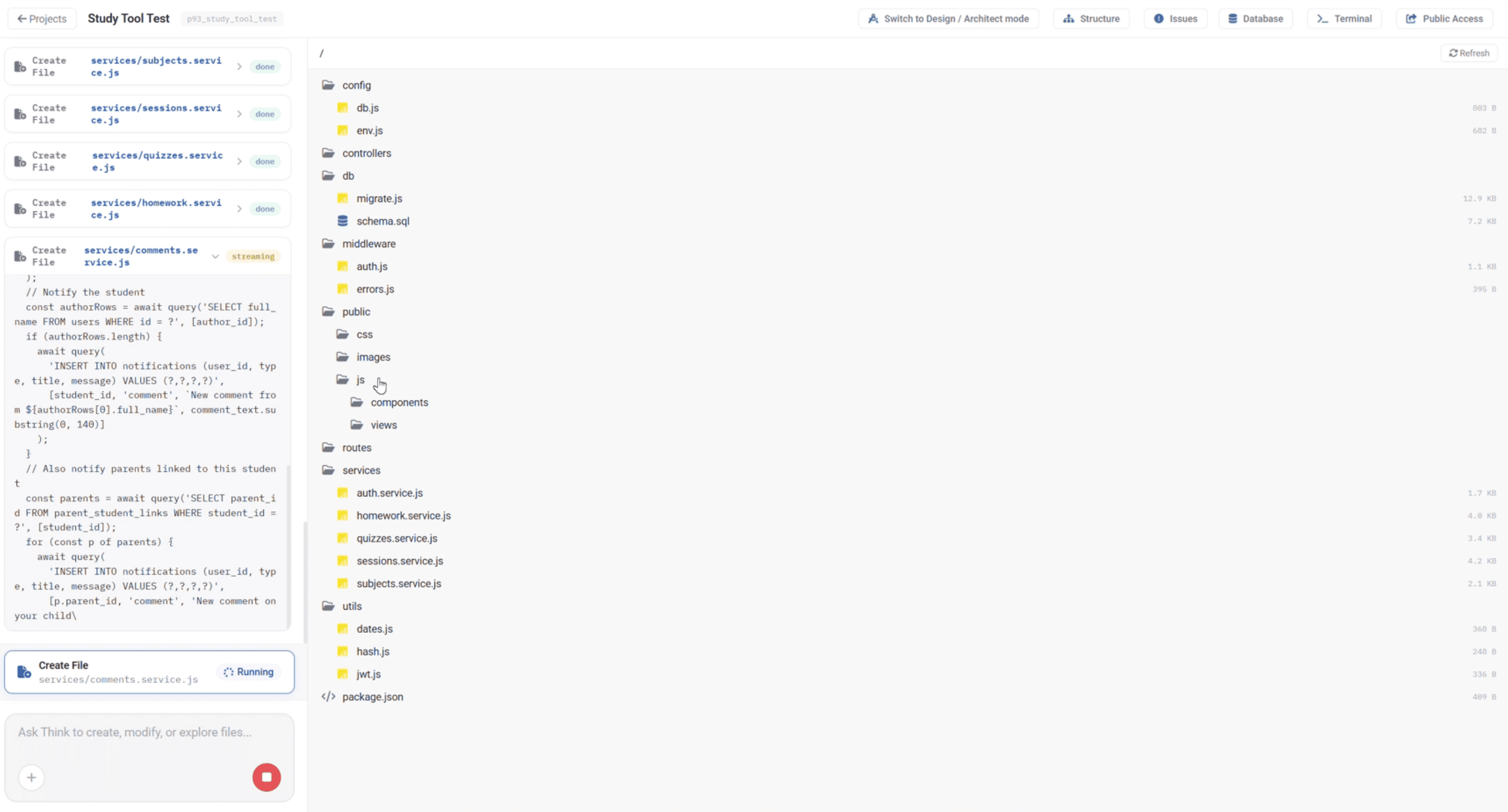Open dates.js file
1508x812 pixels.
point(375,629)
